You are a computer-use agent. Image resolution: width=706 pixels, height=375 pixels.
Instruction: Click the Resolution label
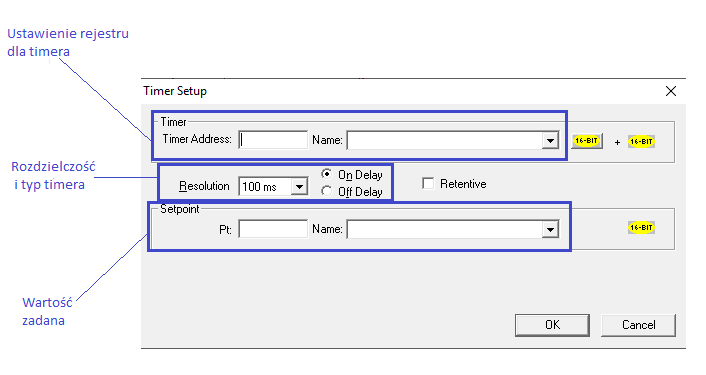pyautogui.click(x=204, y=186)
